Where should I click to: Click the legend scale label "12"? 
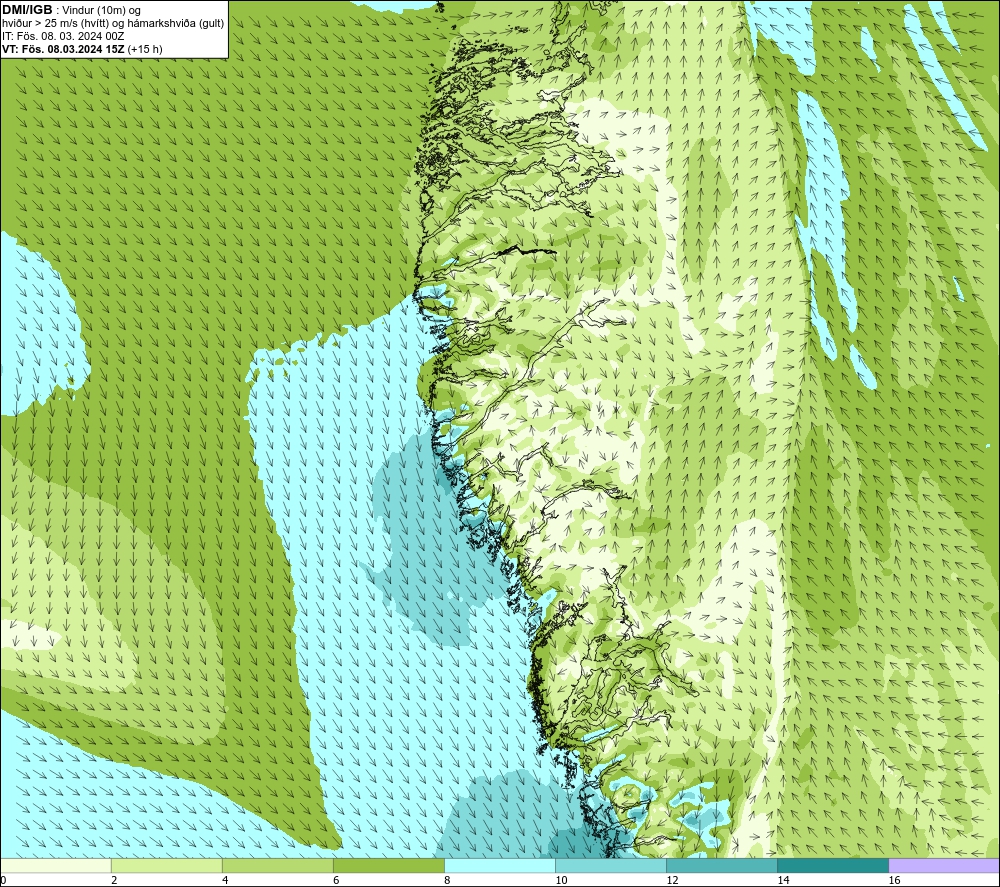click(x=672, y=880)
